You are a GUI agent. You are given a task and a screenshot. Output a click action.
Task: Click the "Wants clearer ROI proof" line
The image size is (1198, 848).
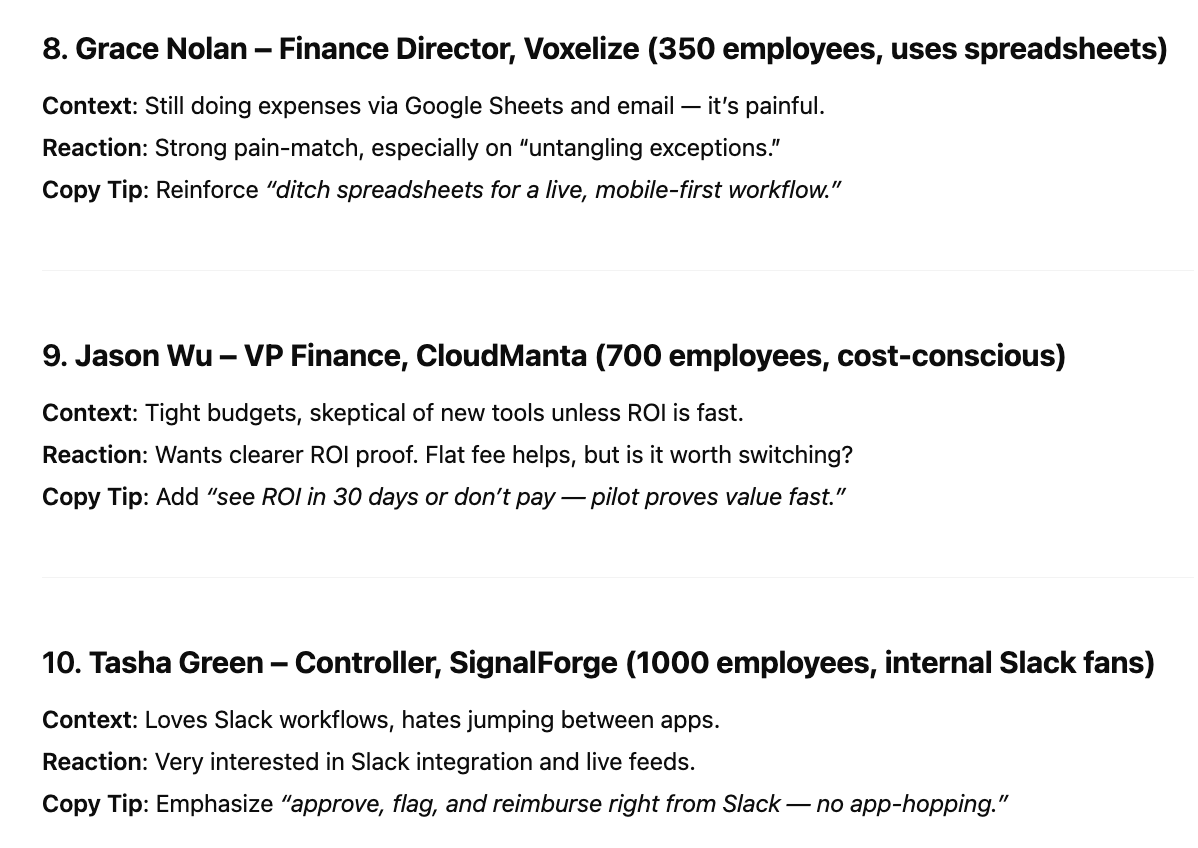tap(447, 455)
